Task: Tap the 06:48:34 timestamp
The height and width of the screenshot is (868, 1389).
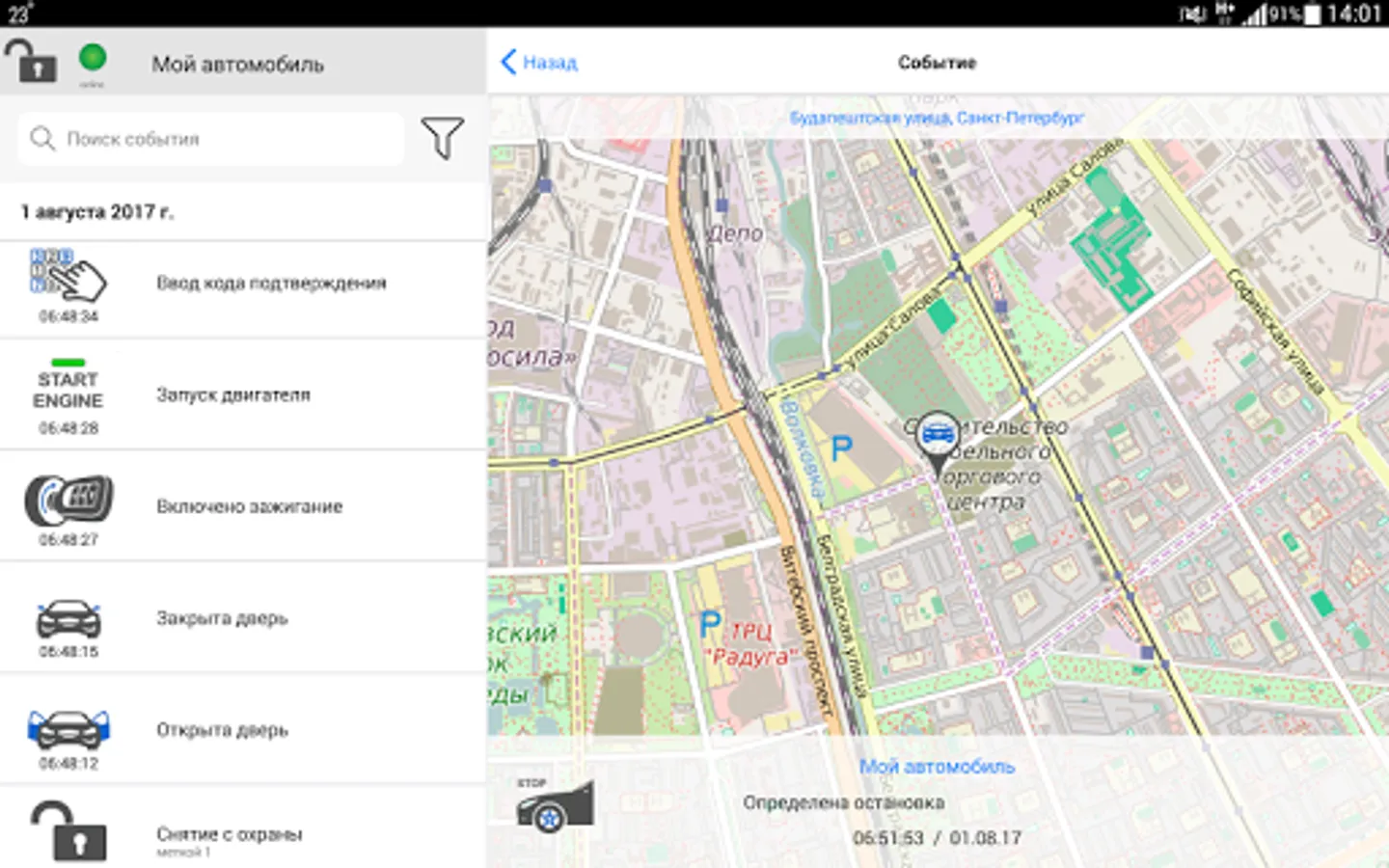Action: pyautogui.click(x=68, y=316)
